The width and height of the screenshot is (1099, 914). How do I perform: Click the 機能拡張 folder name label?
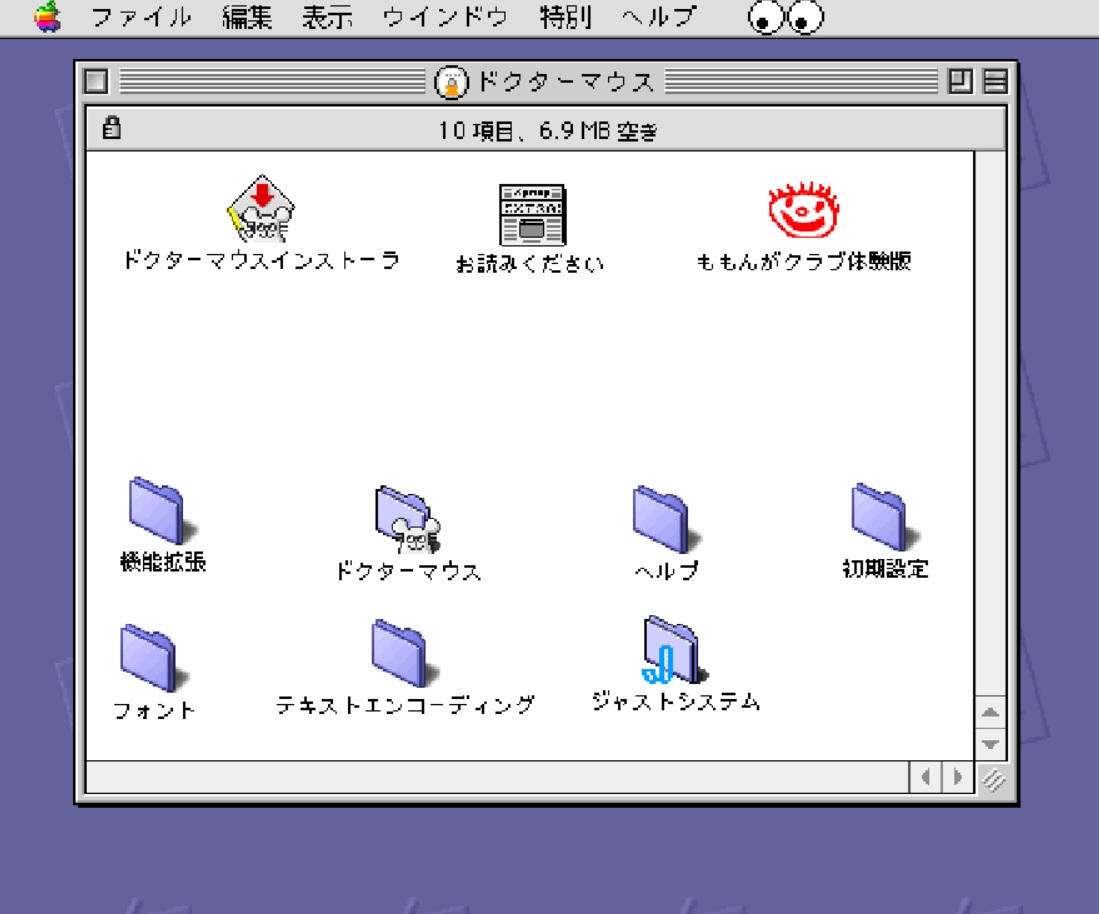tap(163, 561)
